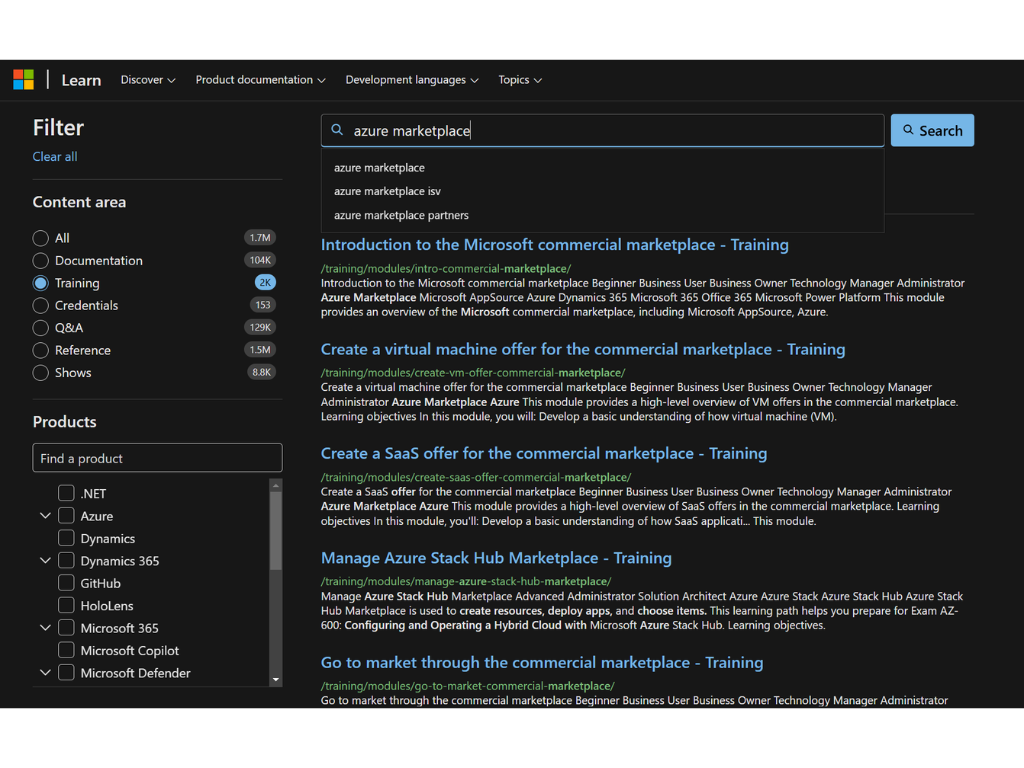Click the 1.5M count badge for Reference
Viewport: 1024px width, 768px height.
(x=260, y=350)
